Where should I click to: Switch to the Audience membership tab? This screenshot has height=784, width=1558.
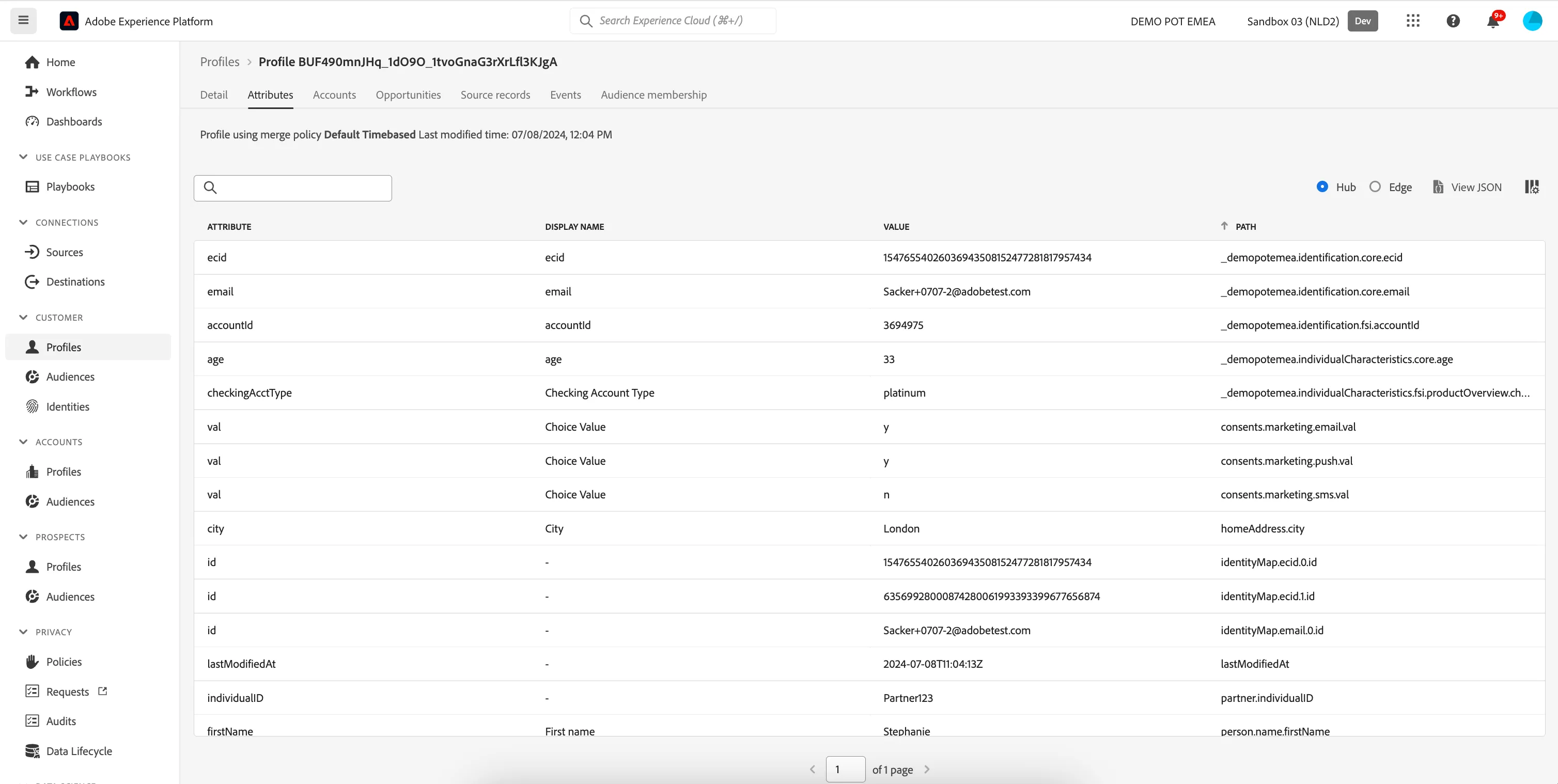653,95
